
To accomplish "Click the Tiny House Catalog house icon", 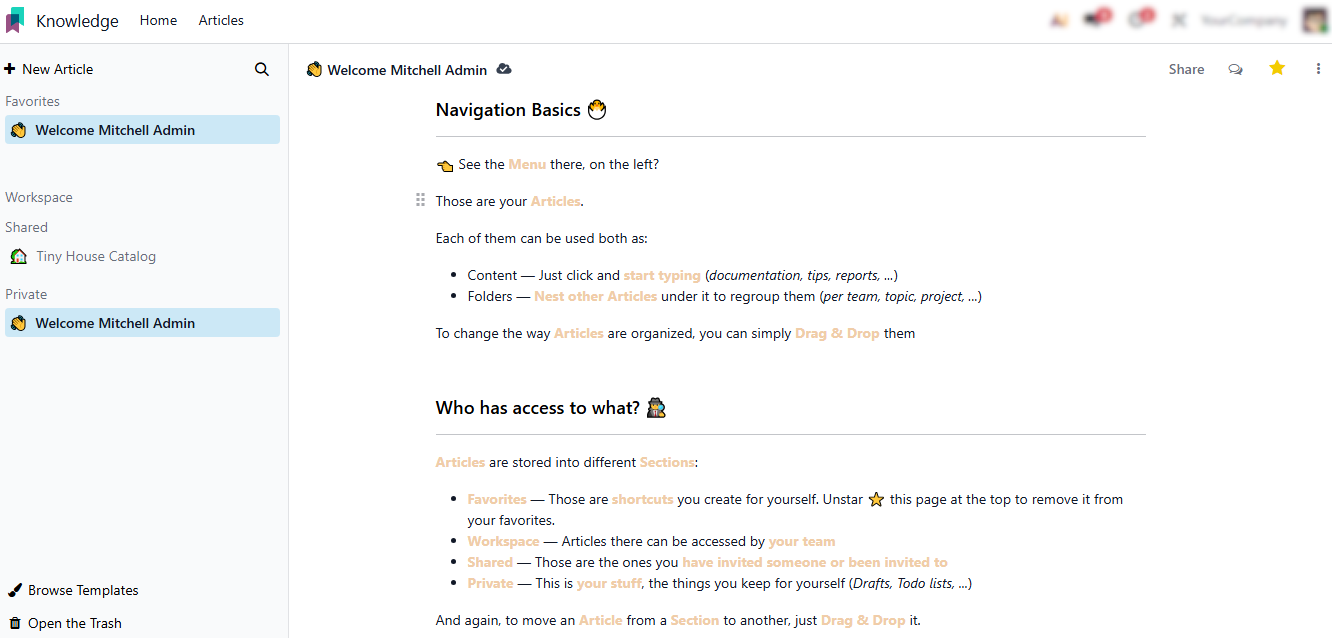I will point(18,256).
